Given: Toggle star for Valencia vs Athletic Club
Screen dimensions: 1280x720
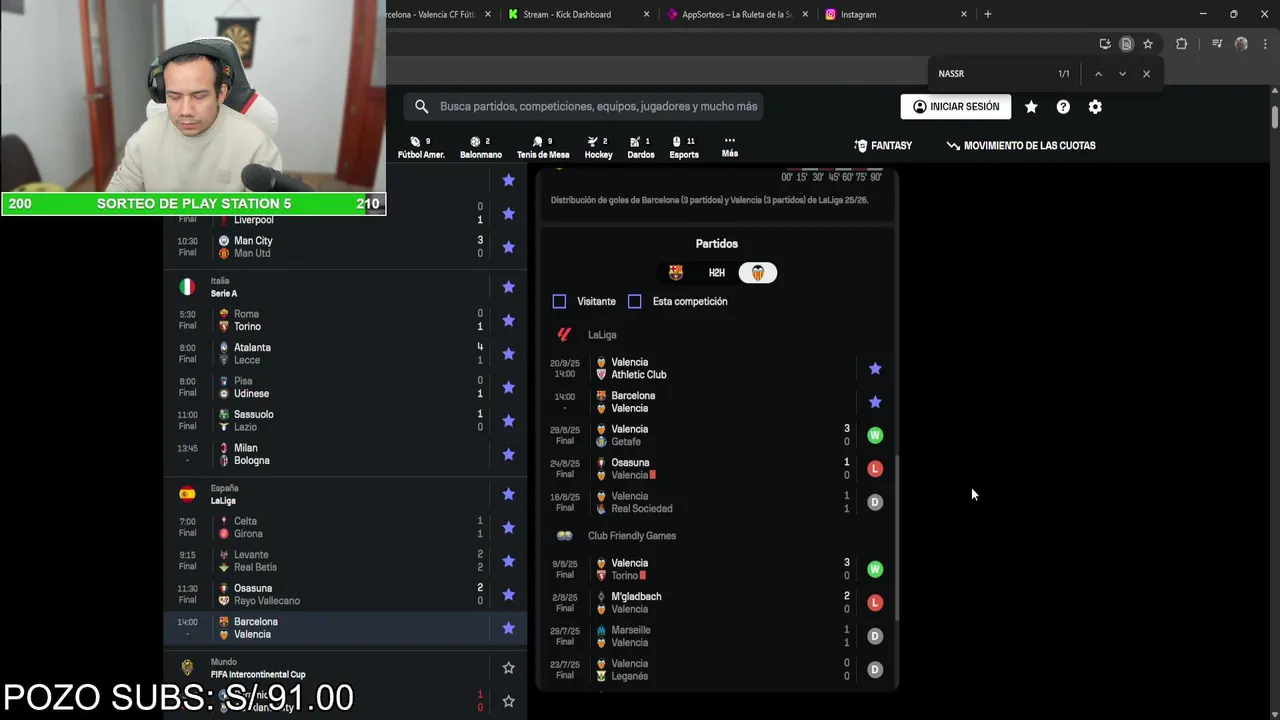Looking at the screenshot, I should tap(875, 368).
